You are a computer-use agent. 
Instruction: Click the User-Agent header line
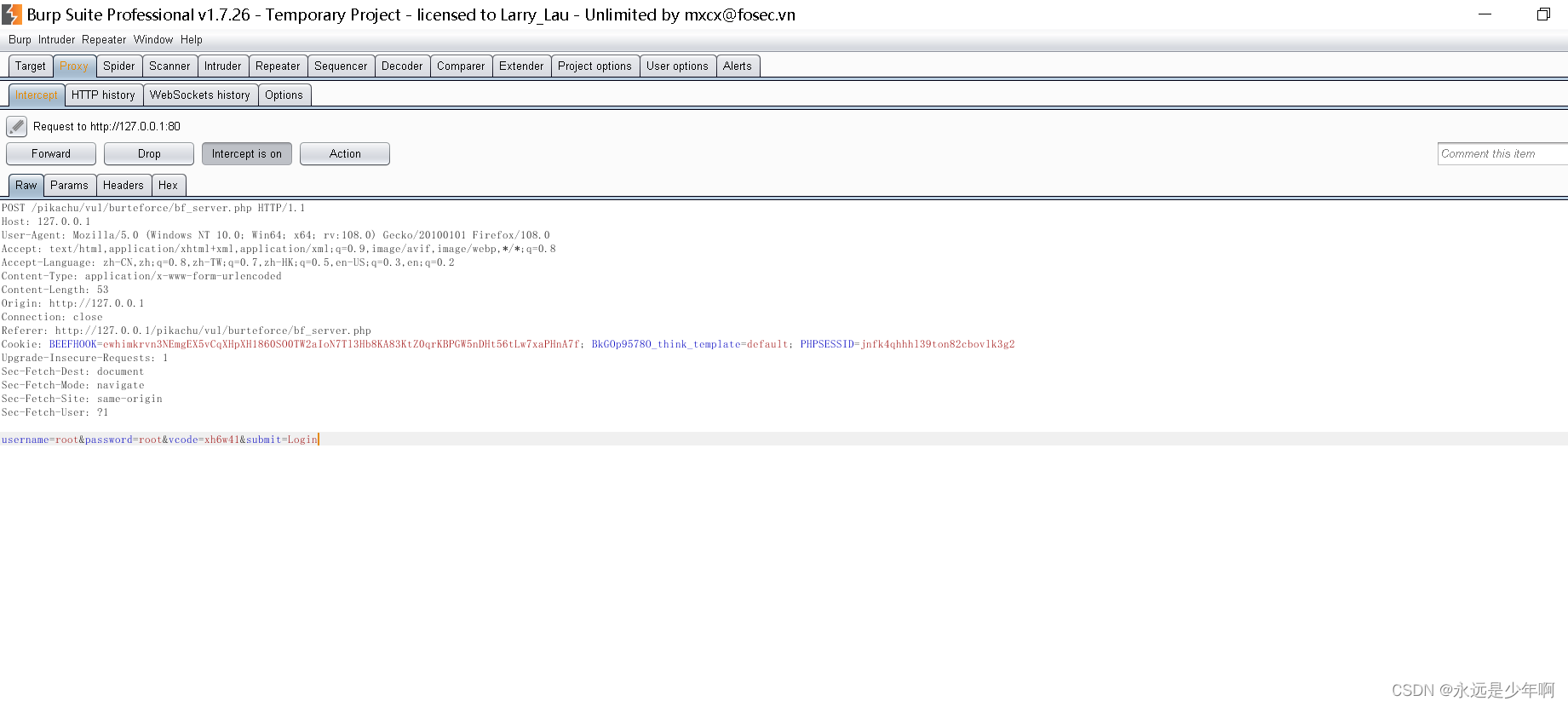coord(276,235)
